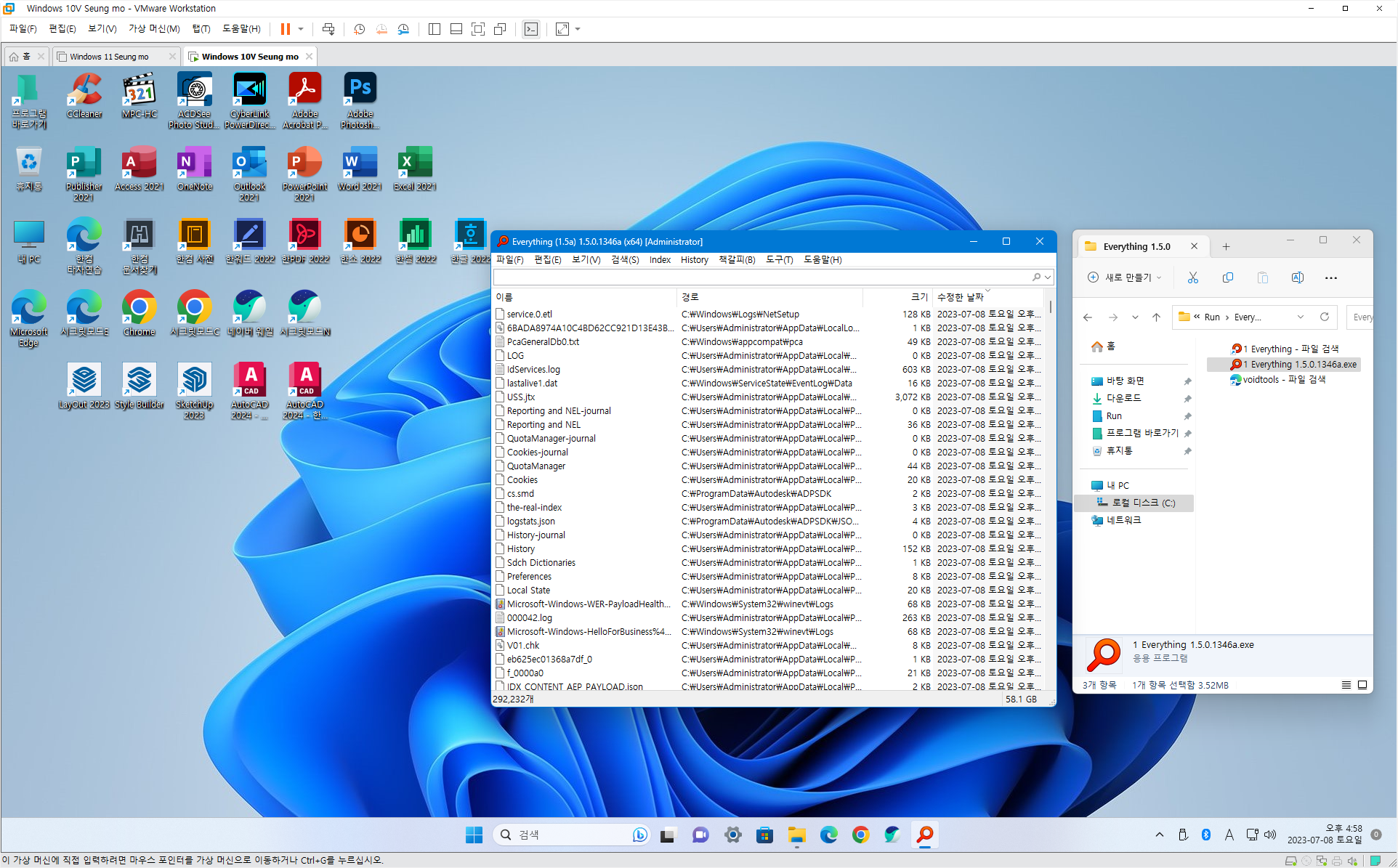Click the VMware pause virtual machine icon
1398x868 pixels.
(x=285, y=29)
